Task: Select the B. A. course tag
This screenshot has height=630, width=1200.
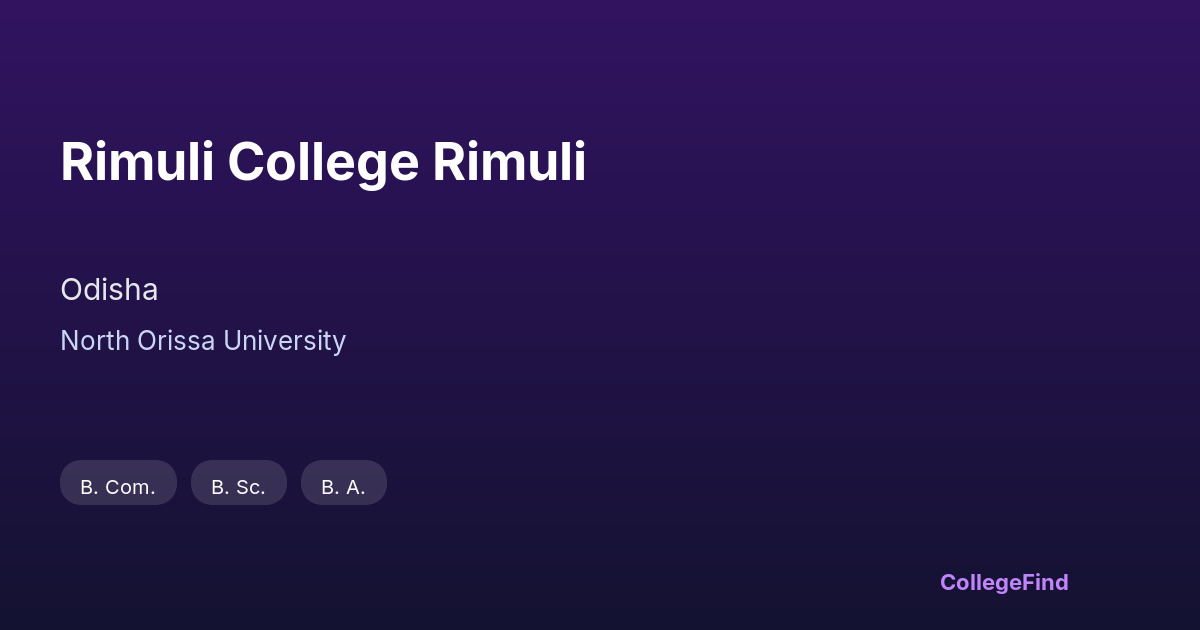Action: [343, 486]
